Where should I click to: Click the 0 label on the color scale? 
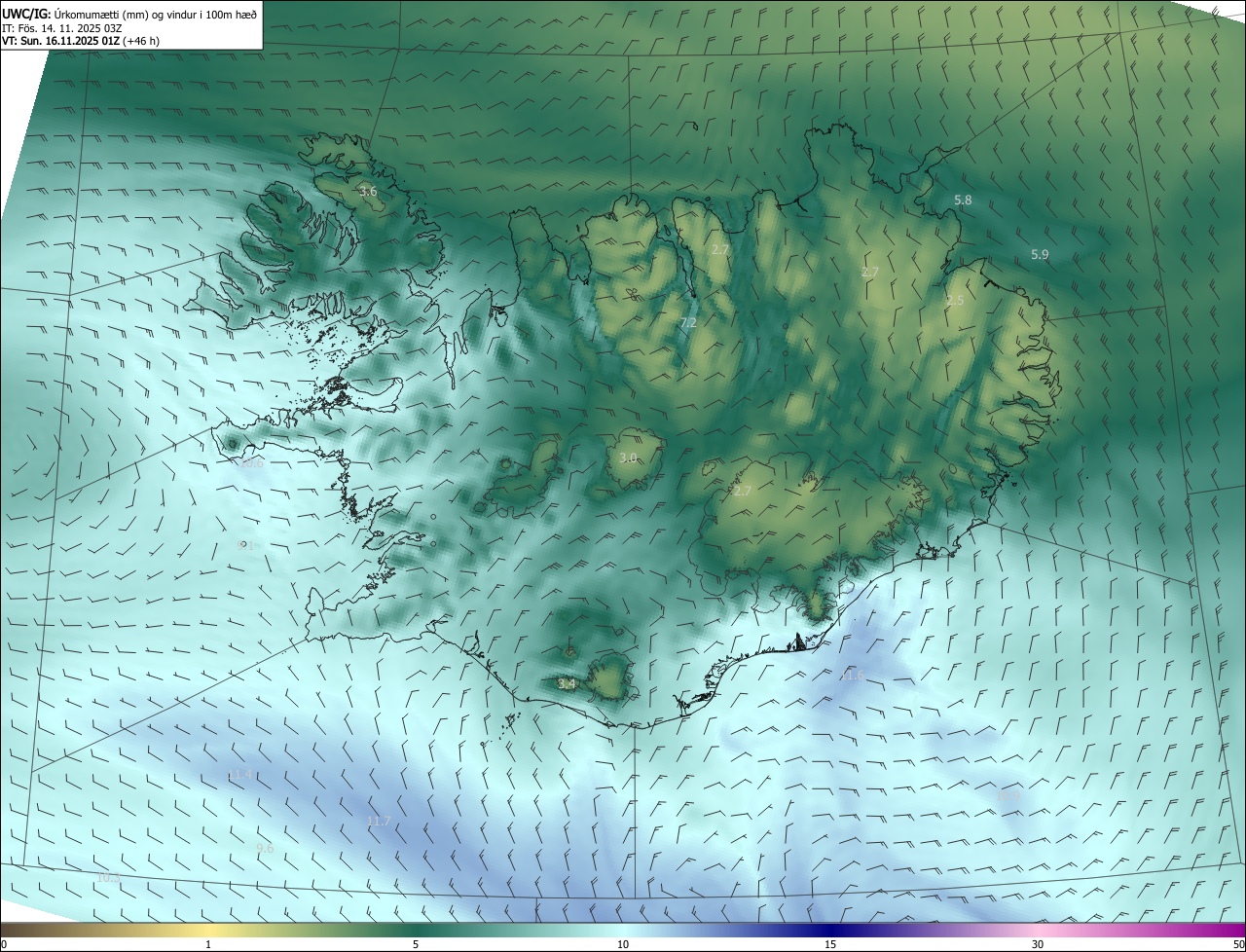coord(4,944)
